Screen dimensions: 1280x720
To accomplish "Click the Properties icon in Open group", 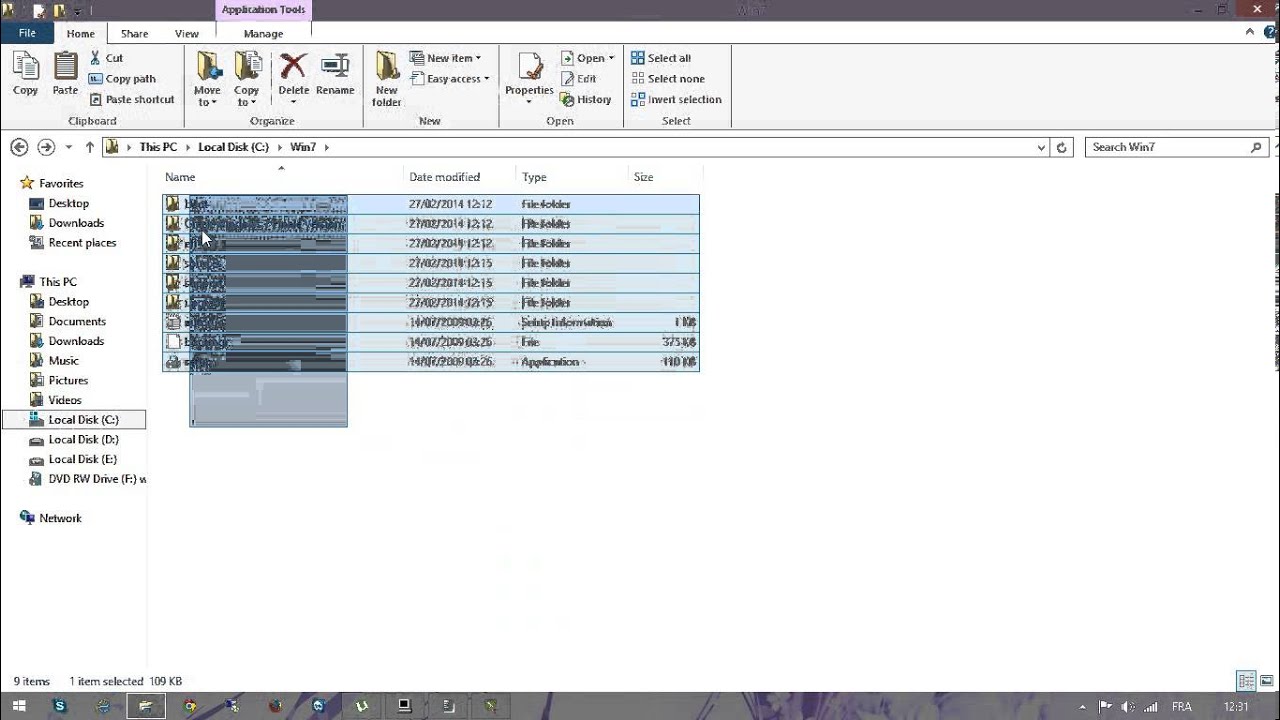I will click(x=529, y=68).
